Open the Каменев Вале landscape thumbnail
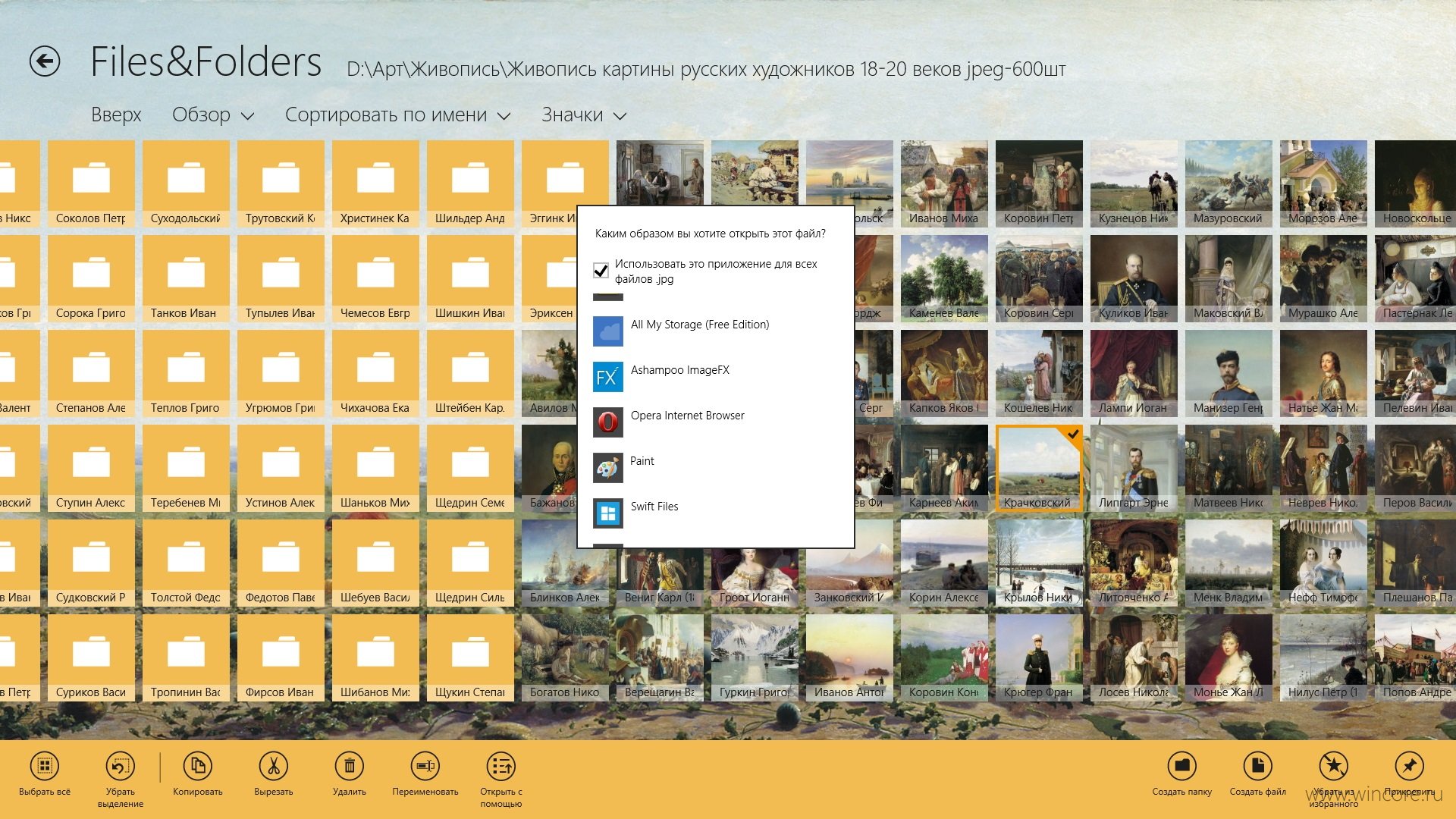Screen dimensions: 1456x819 [944, 278]
